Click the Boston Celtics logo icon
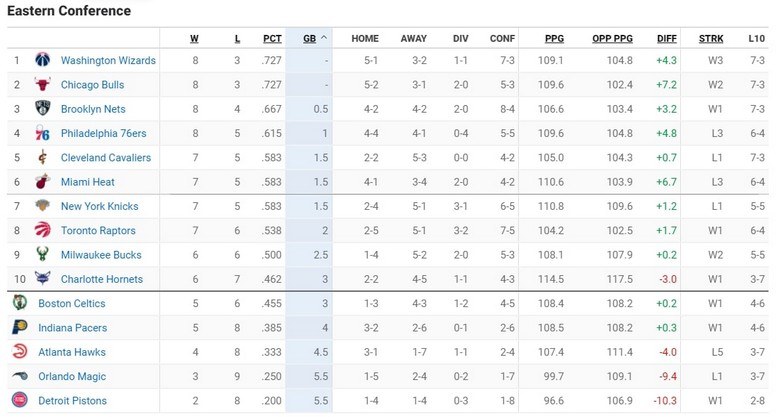The height and width of the screenshot is (417, 777). [x=19, y=303]
